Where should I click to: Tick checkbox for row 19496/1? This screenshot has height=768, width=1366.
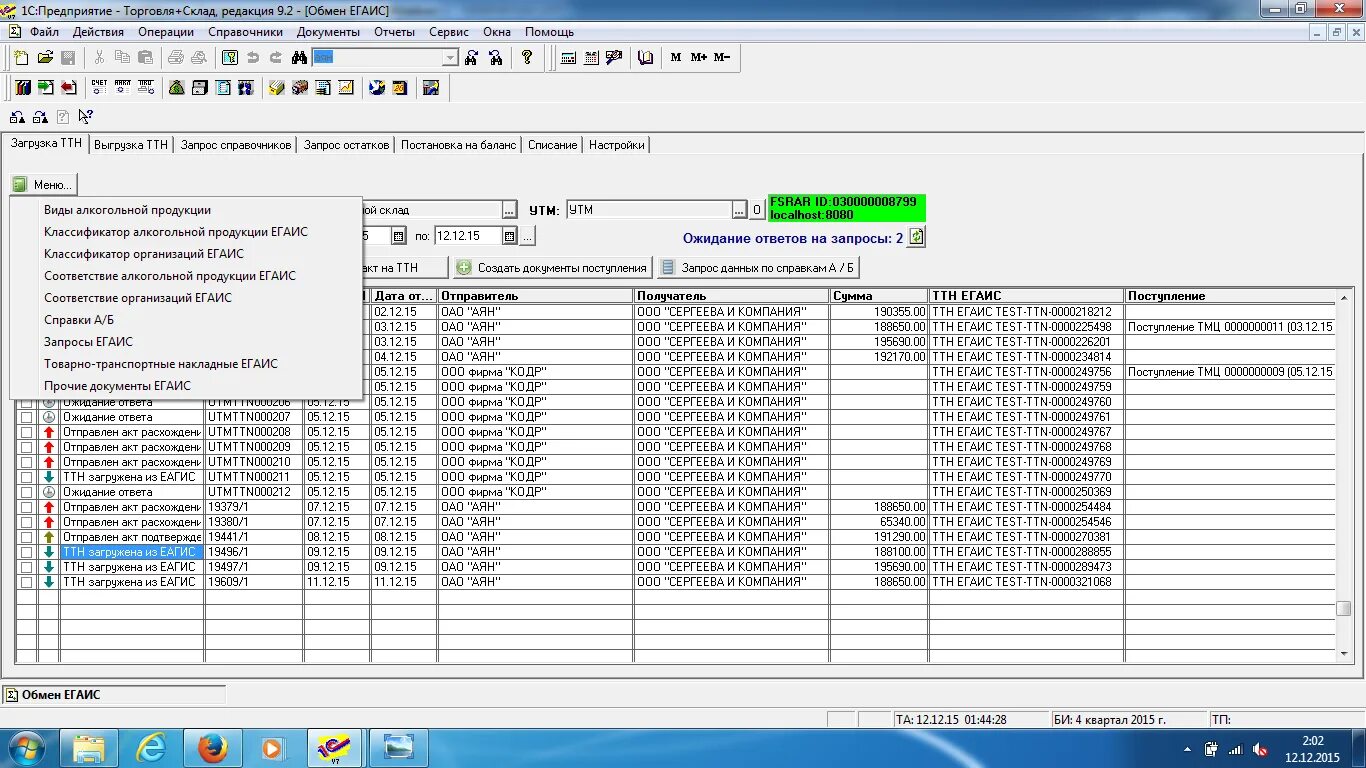pos(27,552)
